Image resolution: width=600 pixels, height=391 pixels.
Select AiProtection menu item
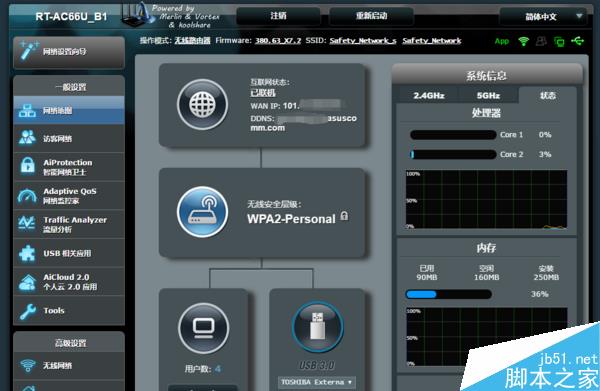69,167
